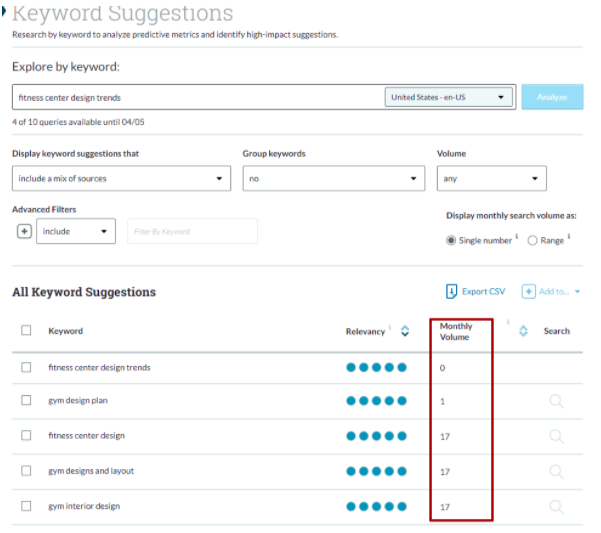Image resolution: width=601 pixels, height=533 pixels.
Task: Click the Filter By Keyword input field
Action: (192, 231)
